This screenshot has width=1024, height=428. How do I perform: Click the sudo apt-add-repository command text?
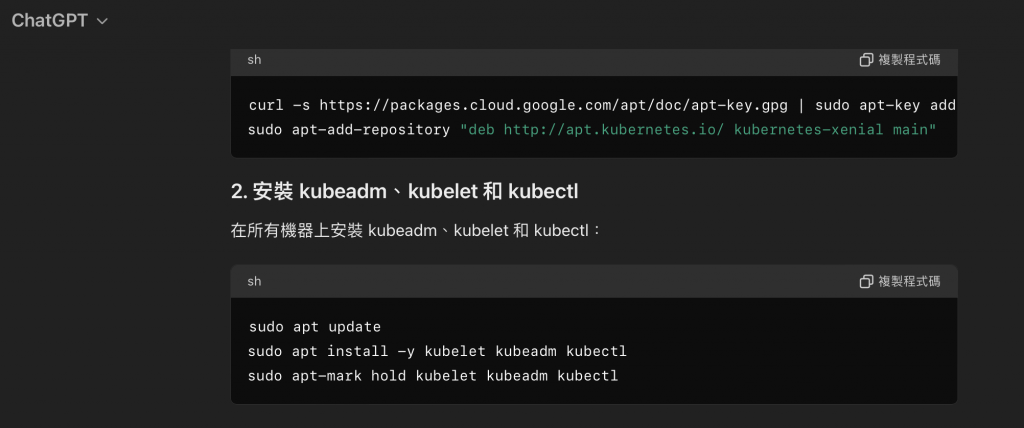(x=349, y=130)
